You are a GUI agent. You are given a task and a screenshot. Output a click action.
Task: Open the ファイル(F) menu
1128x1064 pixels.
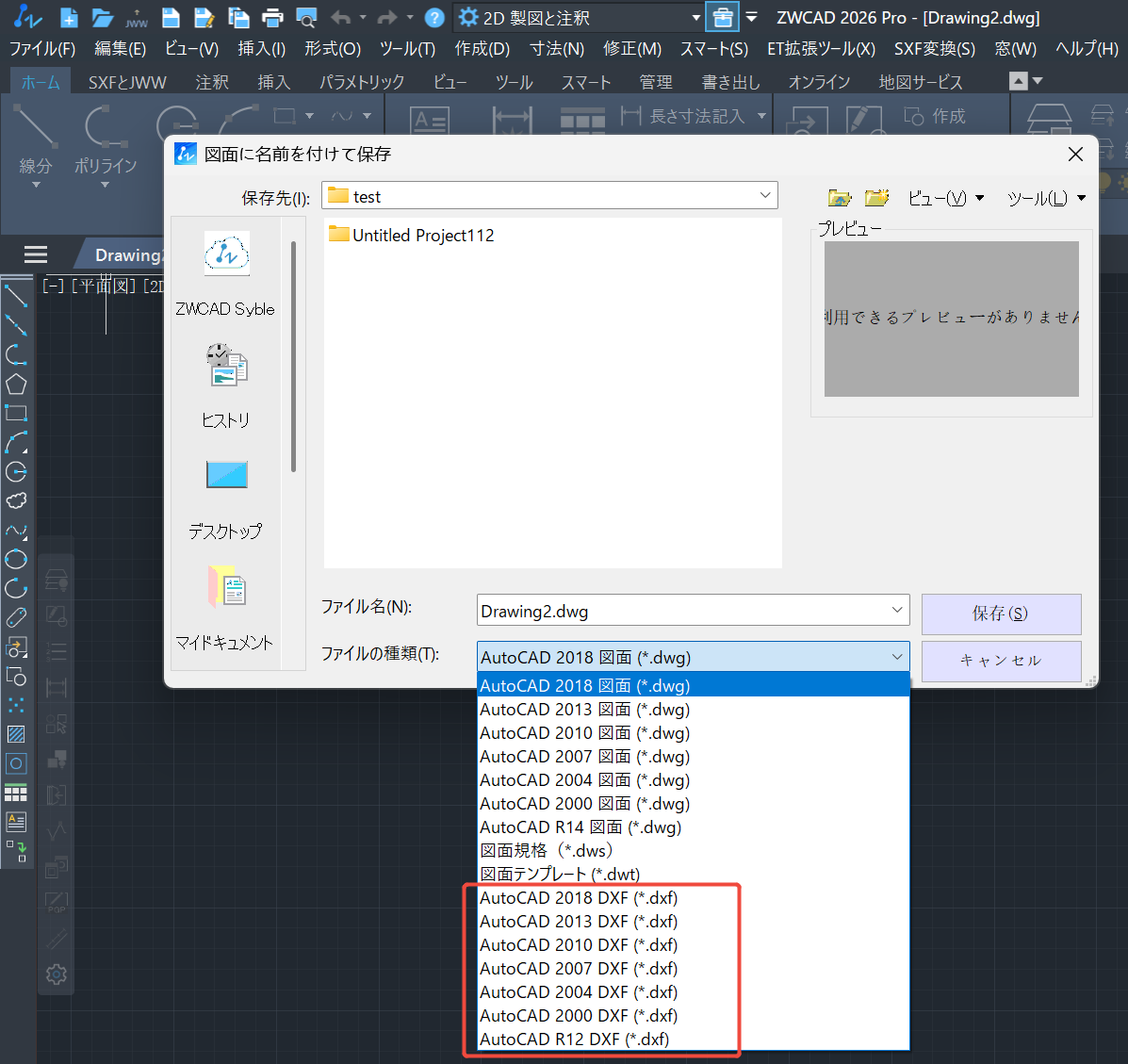[x=41, y=49]
